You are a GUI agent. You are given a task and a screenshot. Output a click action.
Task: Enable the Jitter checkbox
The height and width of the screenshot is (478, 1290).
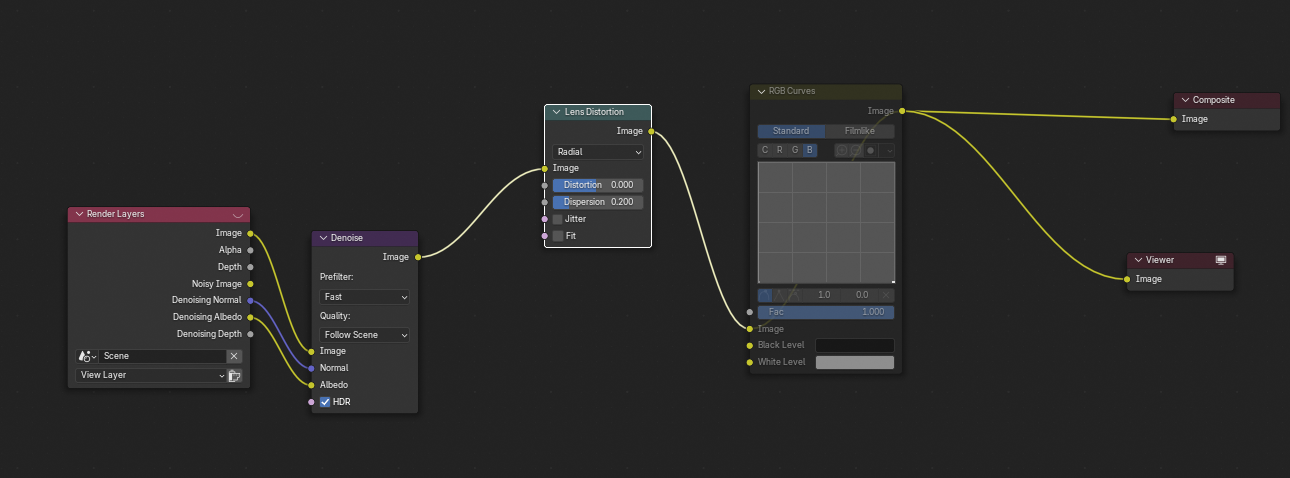558,219
